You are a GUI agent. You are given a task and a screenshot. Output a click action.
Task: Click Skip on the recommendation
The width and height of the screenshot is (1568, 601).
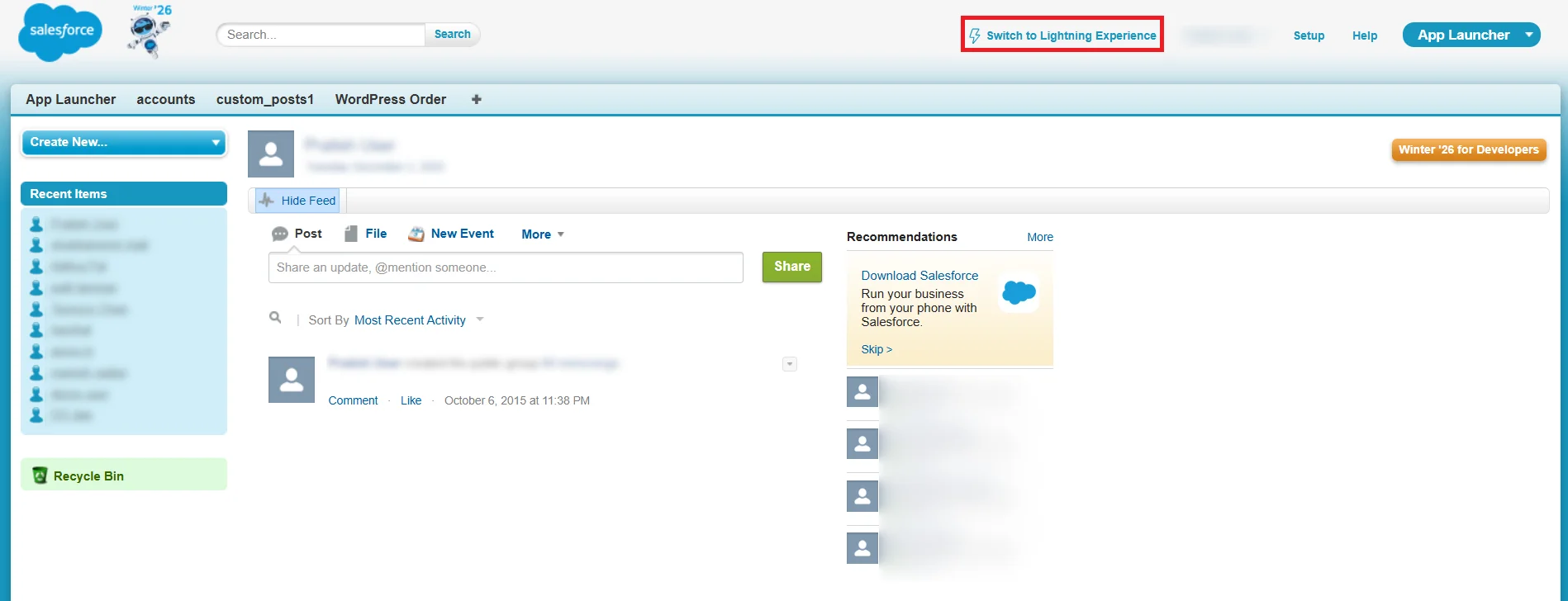[x=877, y=349]
